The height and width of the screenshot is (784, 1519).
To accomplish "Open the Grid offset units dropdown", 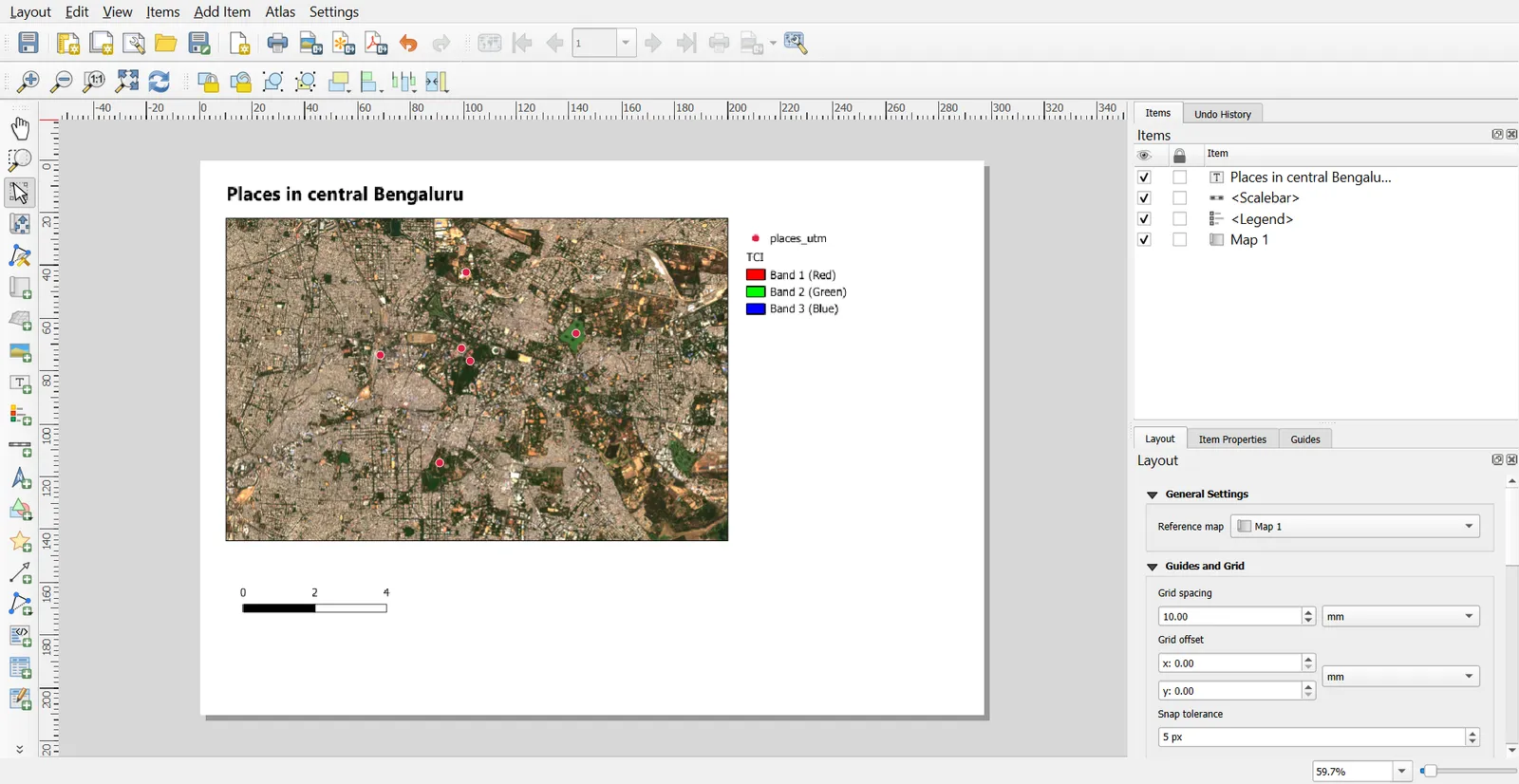I will click(1400, 677).
